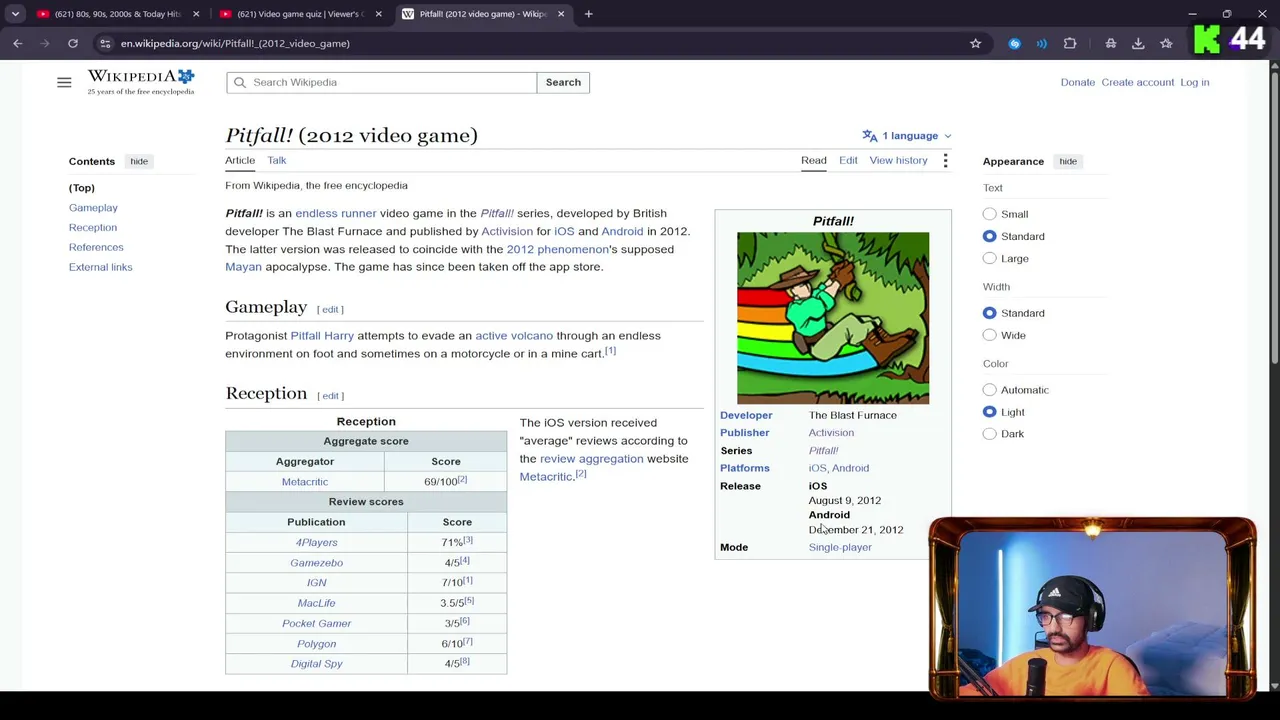Select Wide page width
This screenshot has height=720, width=1280.
pyautogui.click(x=989, y=335)
